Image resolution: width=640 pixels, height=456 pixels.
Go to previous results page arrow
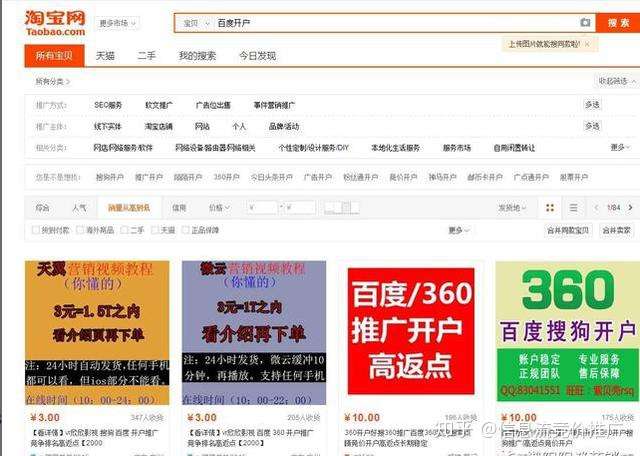tap(596, 208)
